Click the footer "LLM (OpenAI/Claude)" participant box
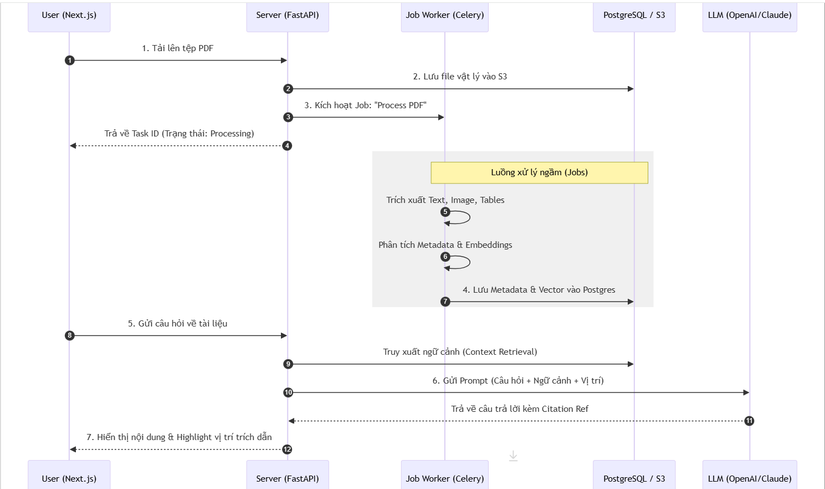Screen dimensions: 825x489 pyautogui.click(x=749, y=477)
